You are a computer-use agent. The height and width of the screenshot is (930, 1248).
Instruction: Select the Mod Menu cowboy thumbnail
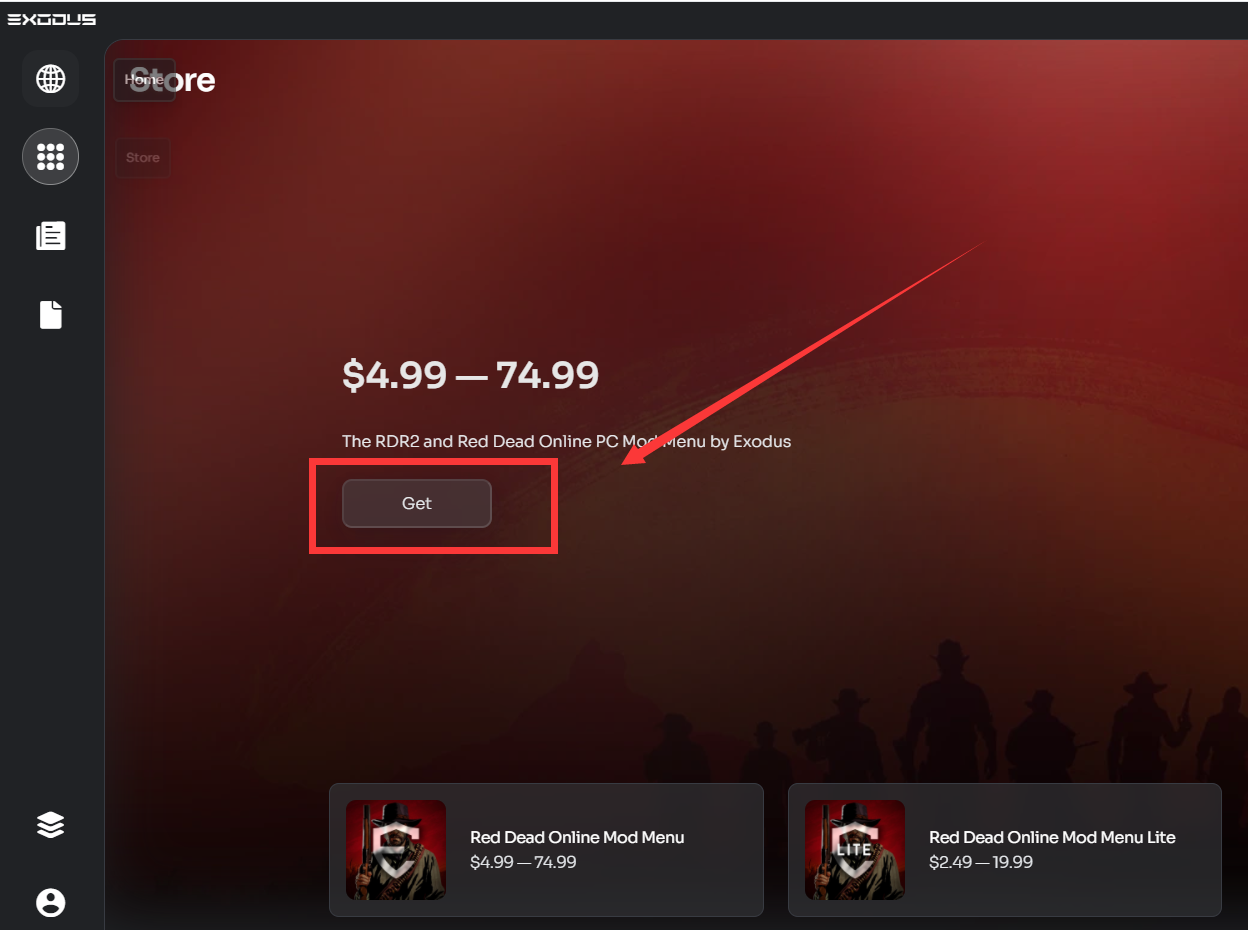click(x=396, y=850)
